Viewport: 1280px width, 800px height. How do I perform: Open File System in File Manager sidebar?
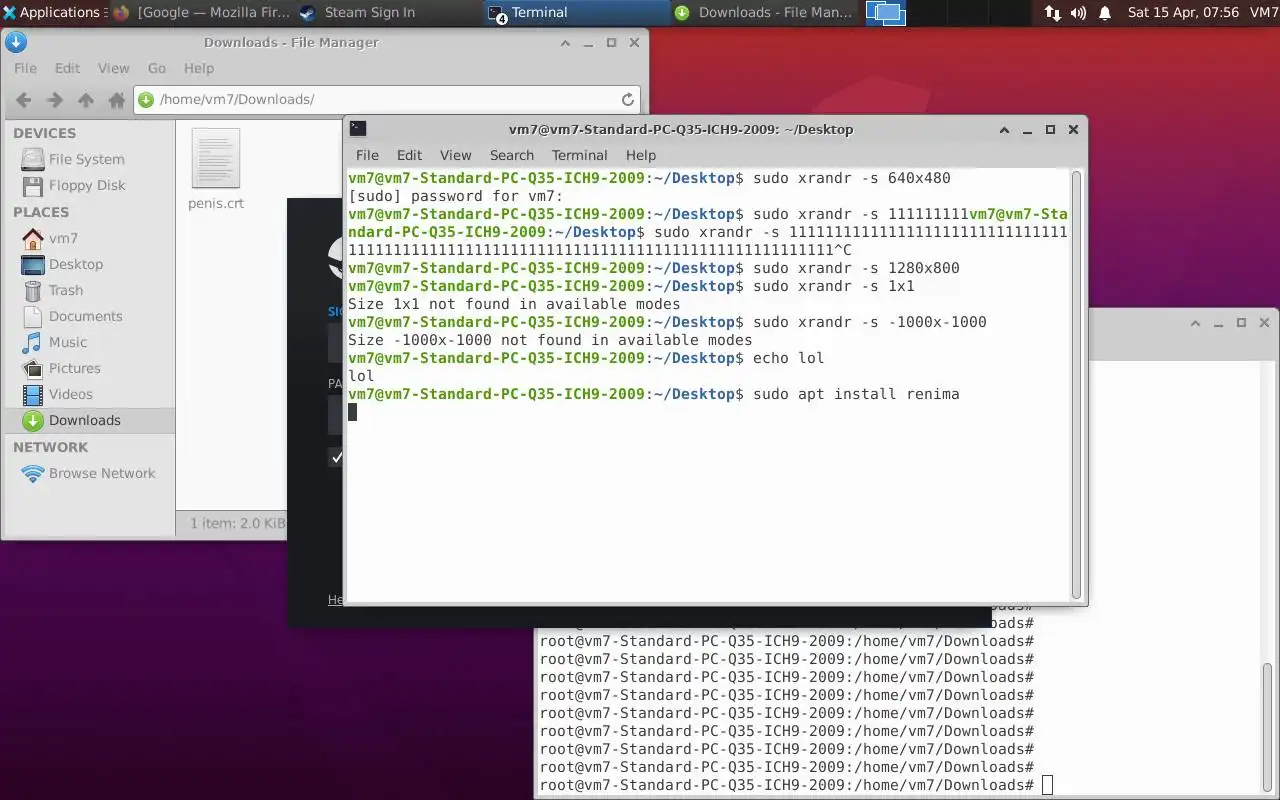[x=87, y=159]
